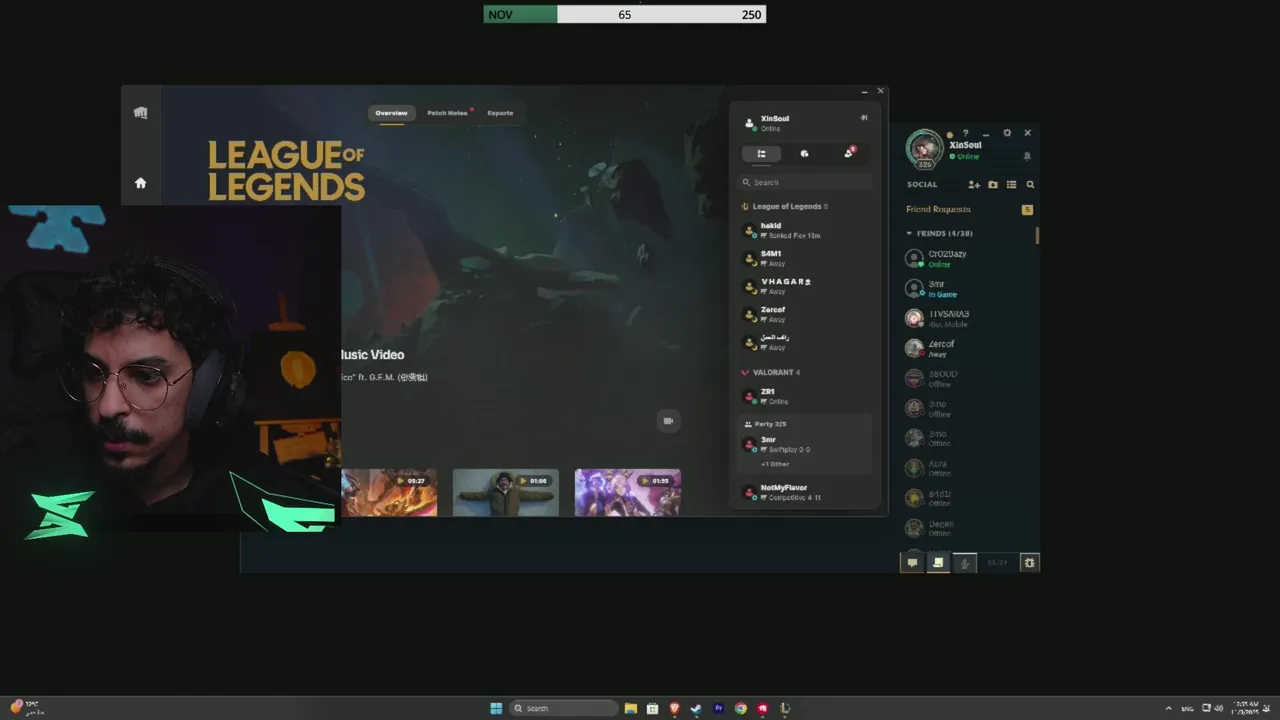This screenshot has height=720, width=1280.
Task: Open the Patch Notes tab
Action: [x=447, y=113]
